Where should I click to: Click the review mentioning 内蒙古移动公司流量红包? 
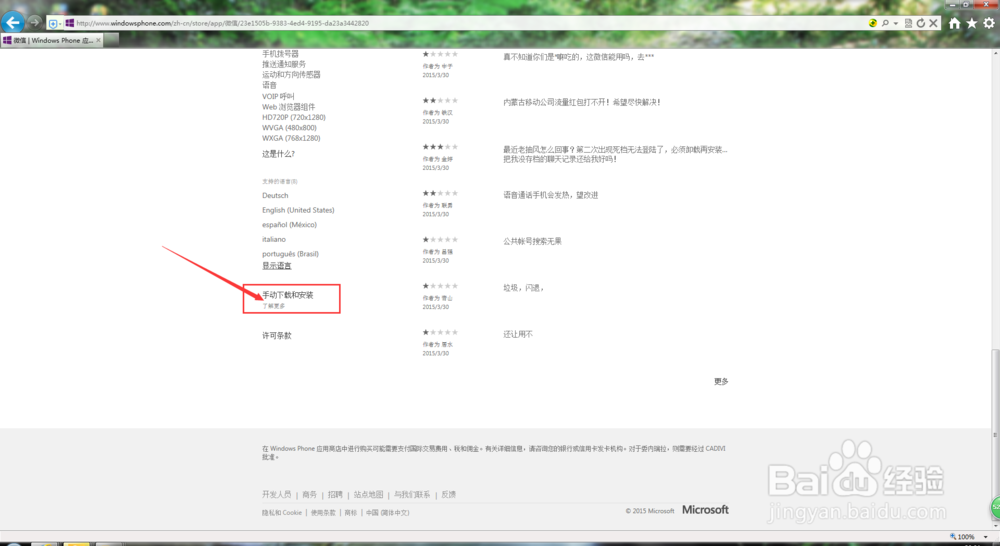pos(581,102)
